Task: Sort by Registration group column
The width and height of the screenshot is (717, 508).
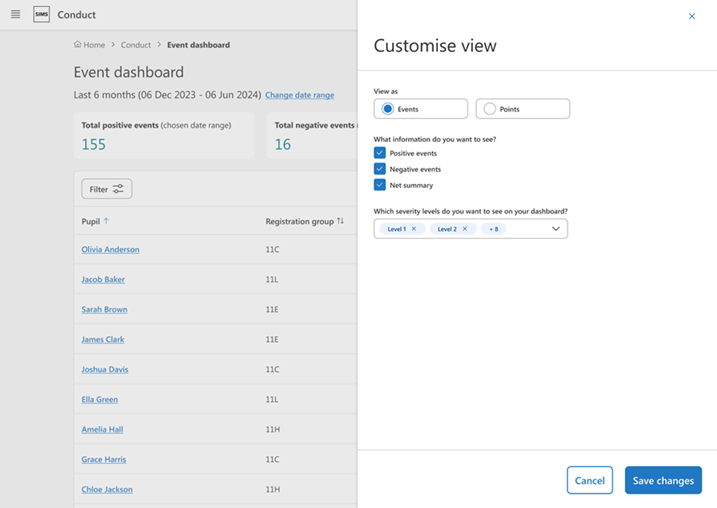Action: coord(340,221)
